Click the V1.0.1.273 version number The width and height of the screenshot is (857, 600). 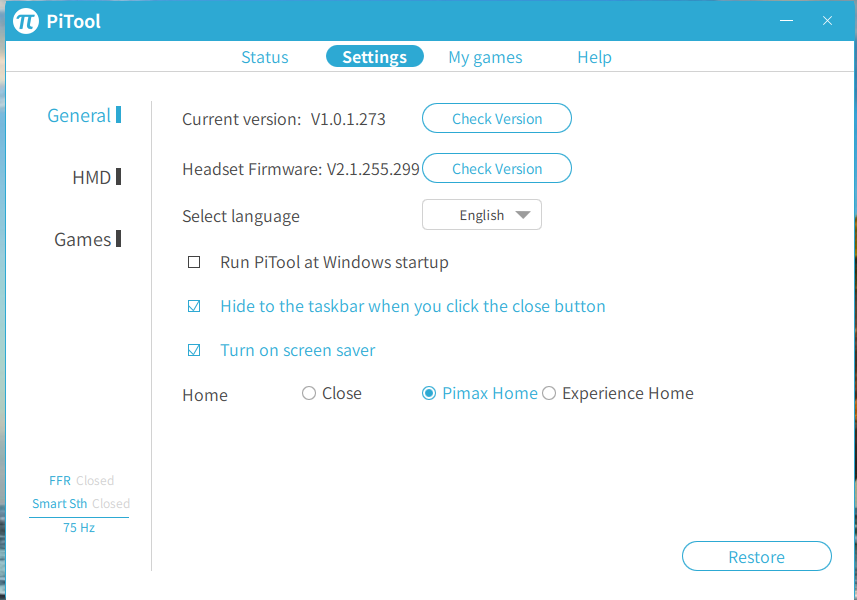tap(348, 119)
